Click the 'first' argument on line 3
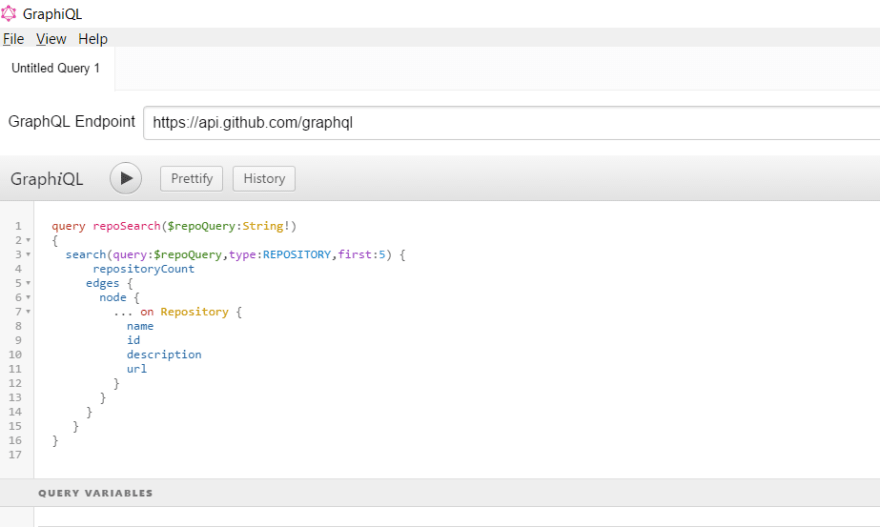Screen dimensions: 880x527 [x=355, y=254]
